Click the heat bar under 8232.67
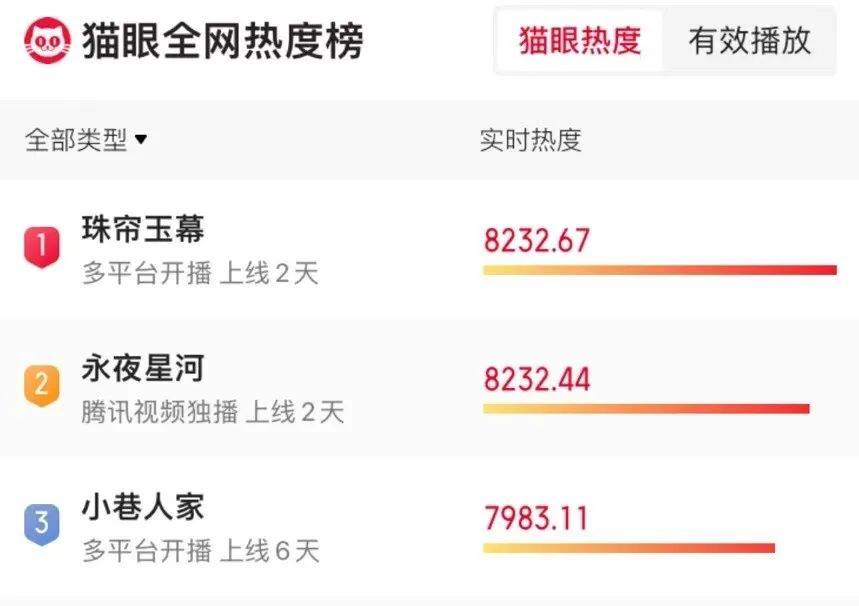Screen dimensions: 859x606 [x=660, y=270]
